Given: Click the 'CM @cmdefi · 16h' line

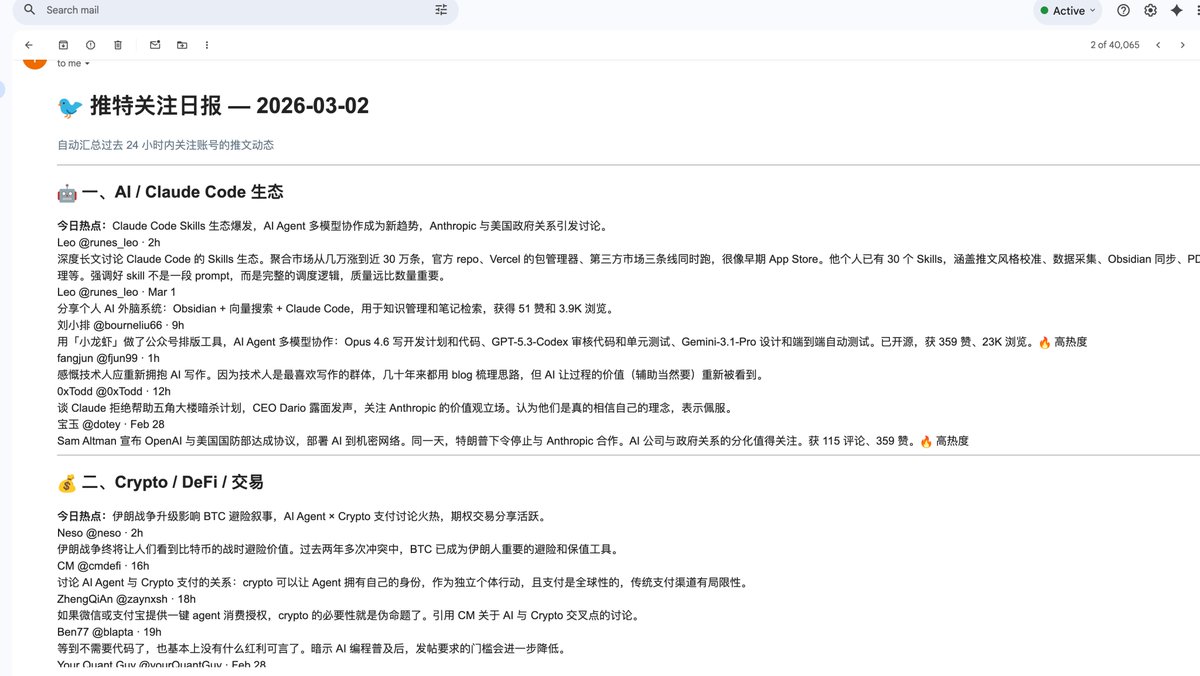Looking at the screenshot, I should click(x=103, y=566).
